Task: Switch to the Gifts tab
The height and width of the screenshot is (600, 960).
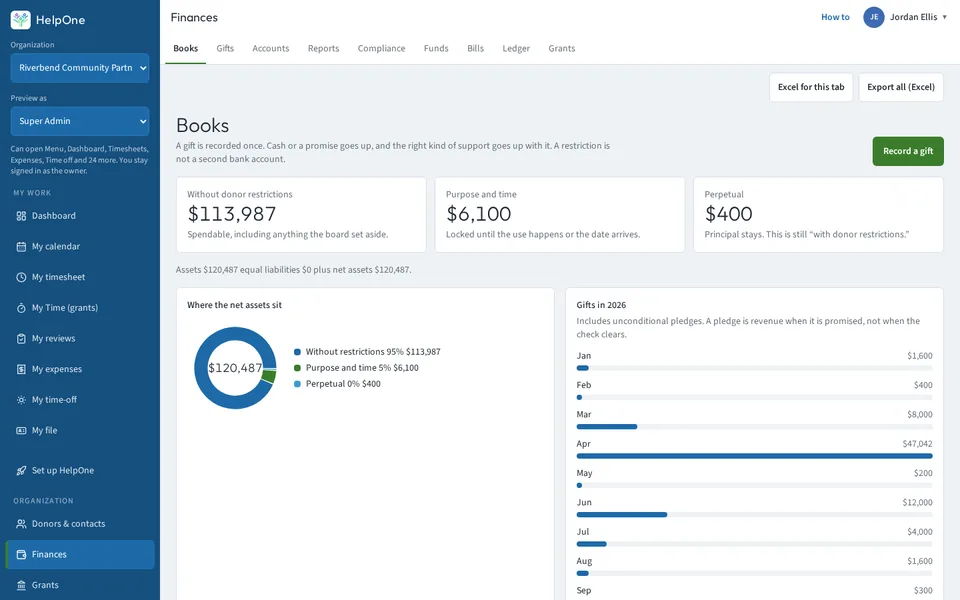Action: [x=225, y=48]
